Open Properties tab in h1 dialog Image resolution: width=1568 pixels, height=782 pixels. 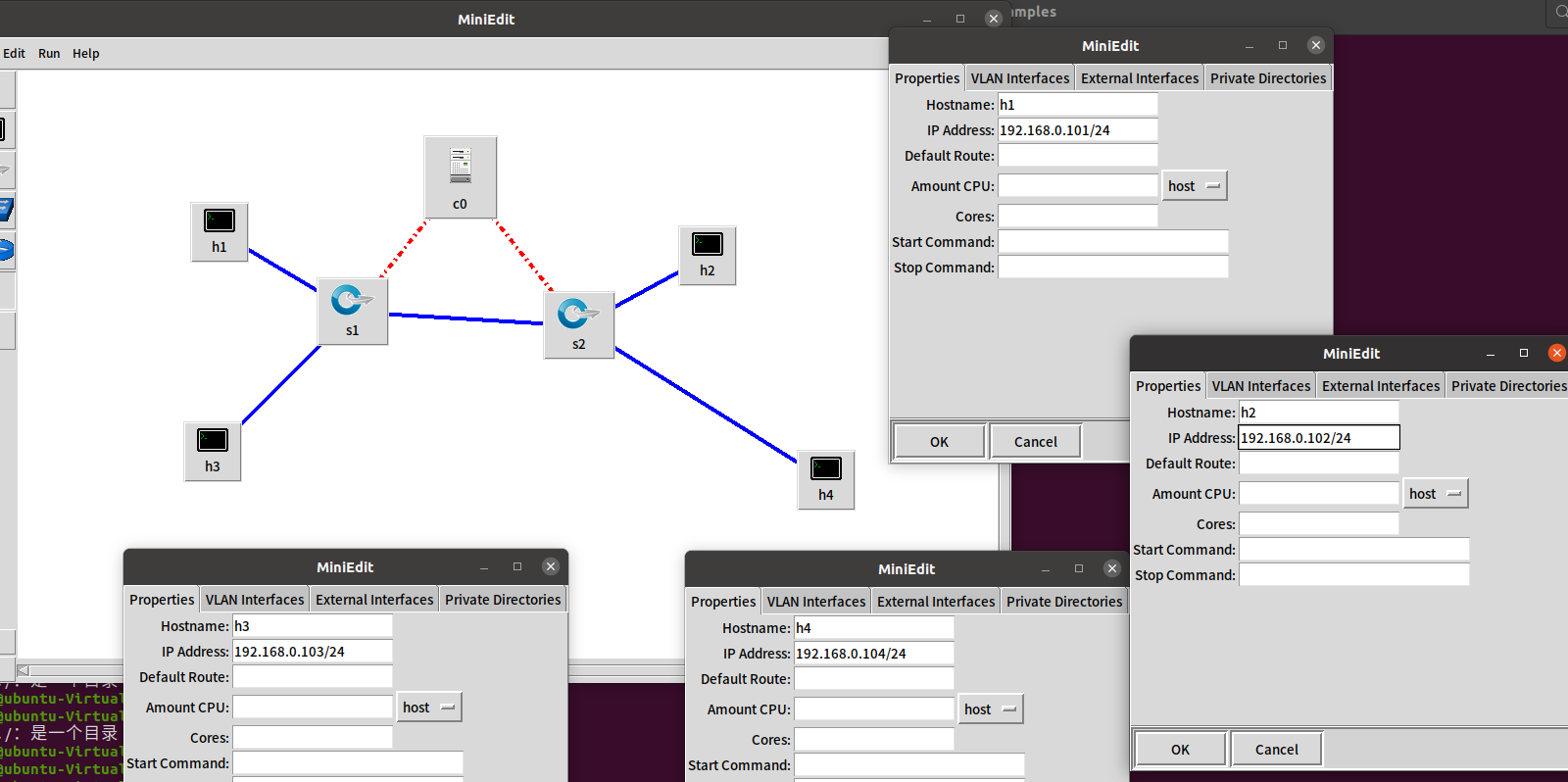pos(927,78)
